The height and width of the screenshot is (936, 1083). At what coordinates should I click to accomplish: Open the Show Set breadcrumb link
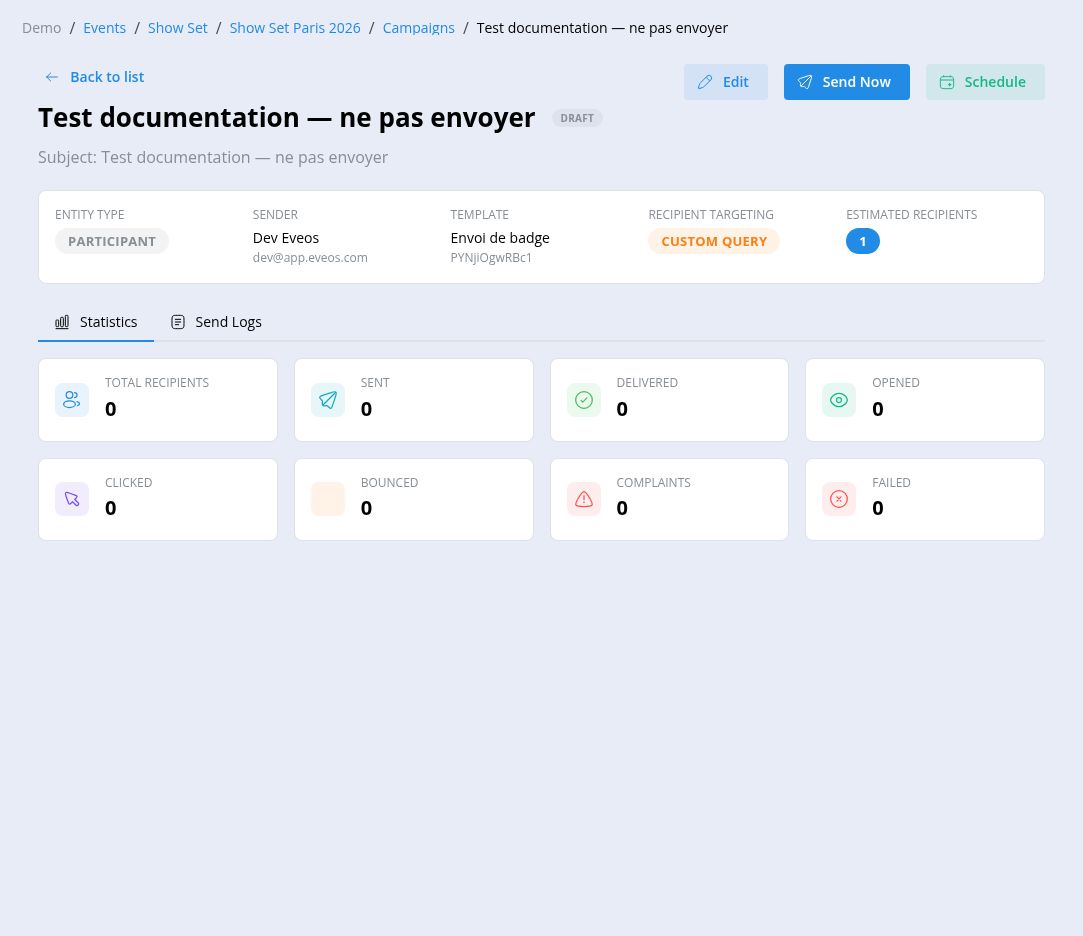click(x=178, y=28)
